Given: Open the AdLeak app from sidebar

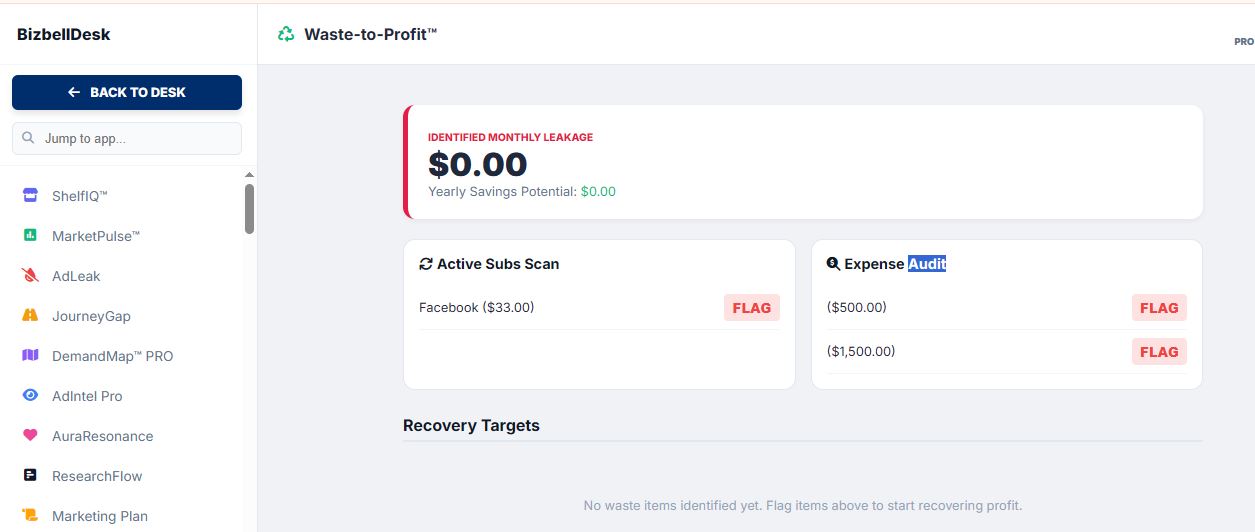Looking at the screenshot, I should tap(76, 276).
